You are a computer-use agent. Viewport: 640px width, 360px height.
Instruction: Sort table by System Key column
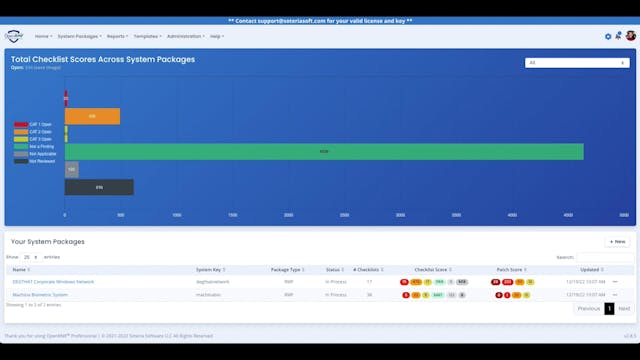click(x=211, y=270)
